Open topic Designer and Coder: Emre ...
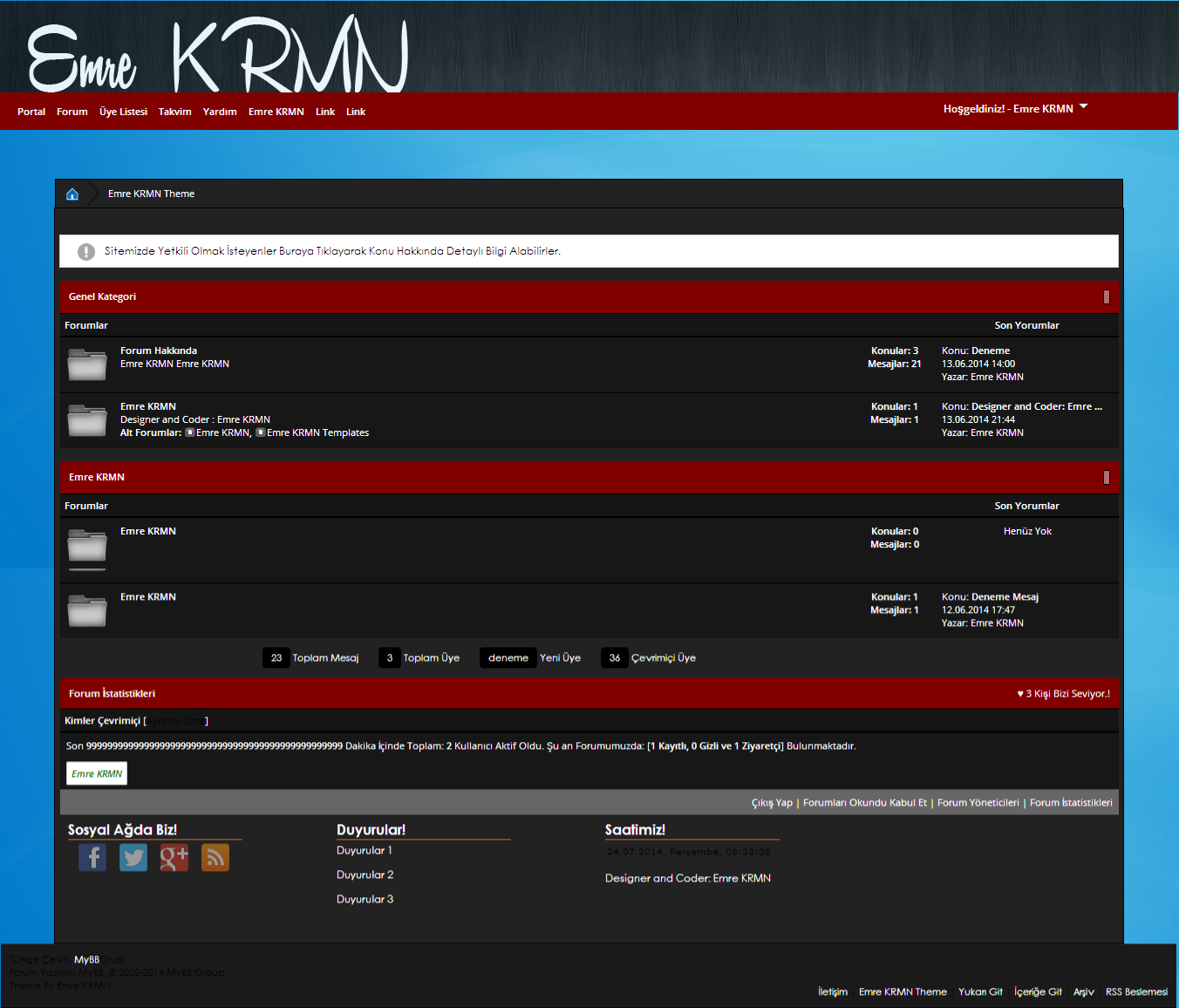1179x1008 pixels. point(1036,406)
